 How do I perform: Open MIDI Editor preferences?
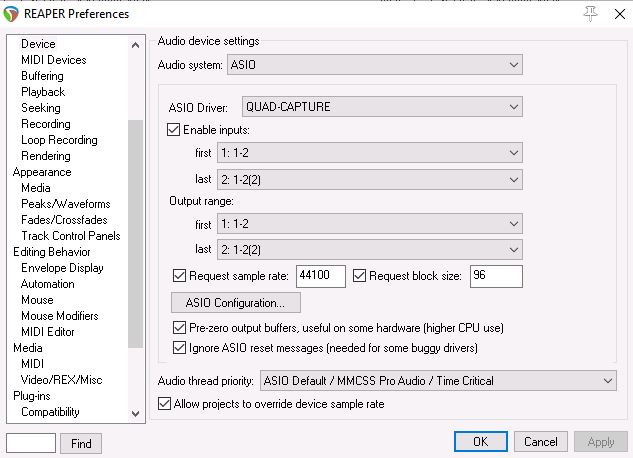(x=48, y=332)
